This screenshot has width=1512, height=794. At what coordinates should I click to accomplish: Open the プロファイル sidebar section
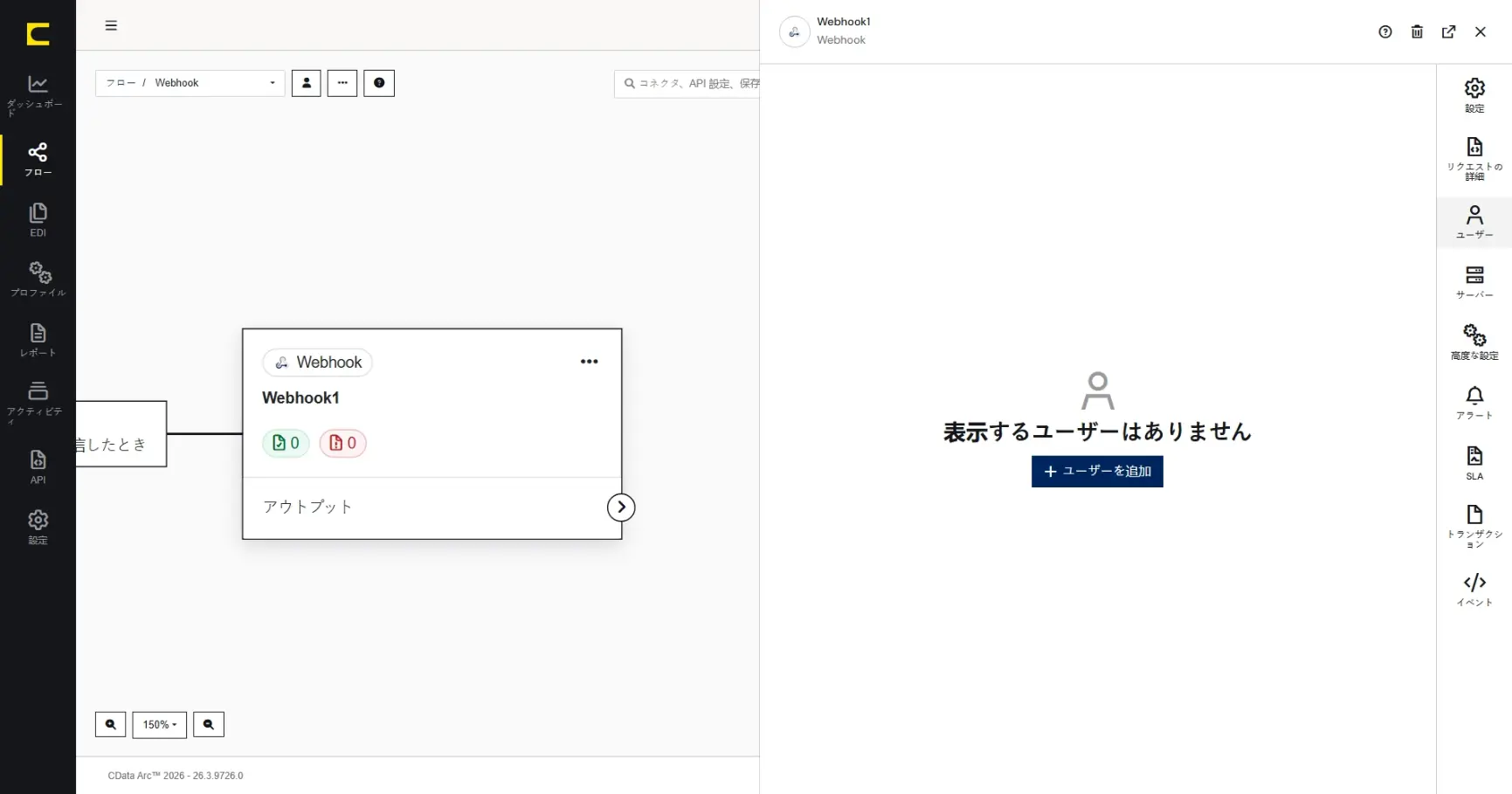38,280
